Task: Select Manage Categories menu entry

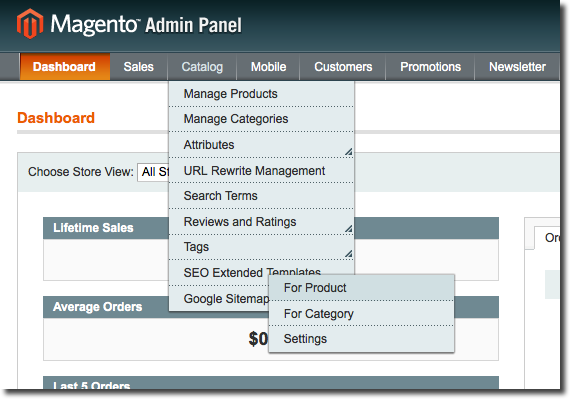Action: click(261, 119)
